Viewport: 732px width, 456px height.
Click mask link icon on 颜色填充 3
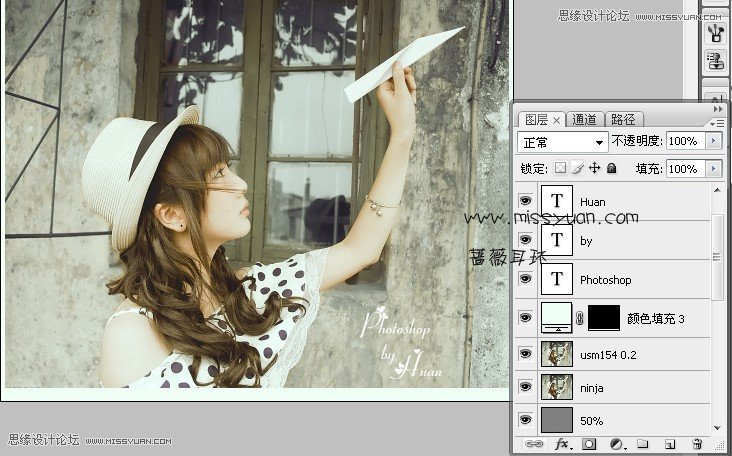pyautogui.click(x=580, y=319)
